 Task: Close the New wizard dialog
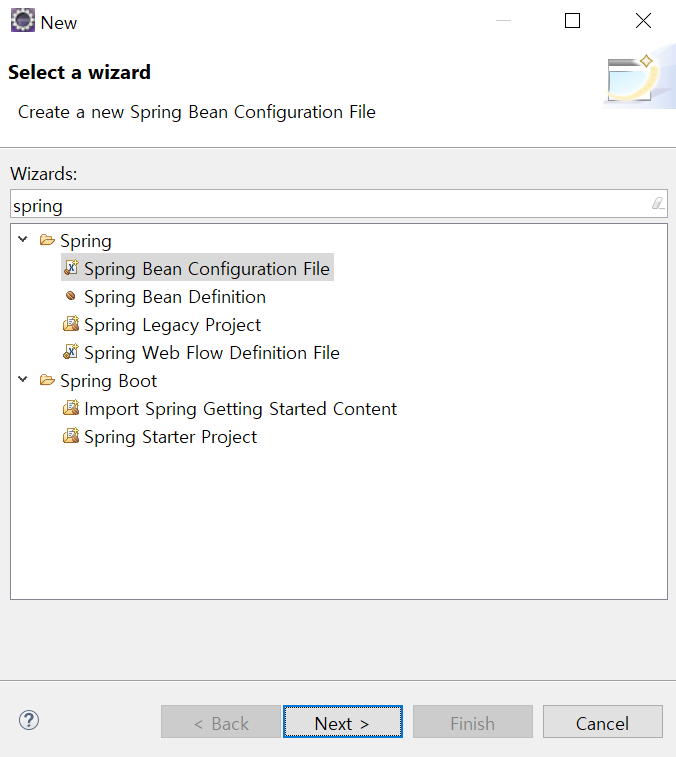click(643, 21)
